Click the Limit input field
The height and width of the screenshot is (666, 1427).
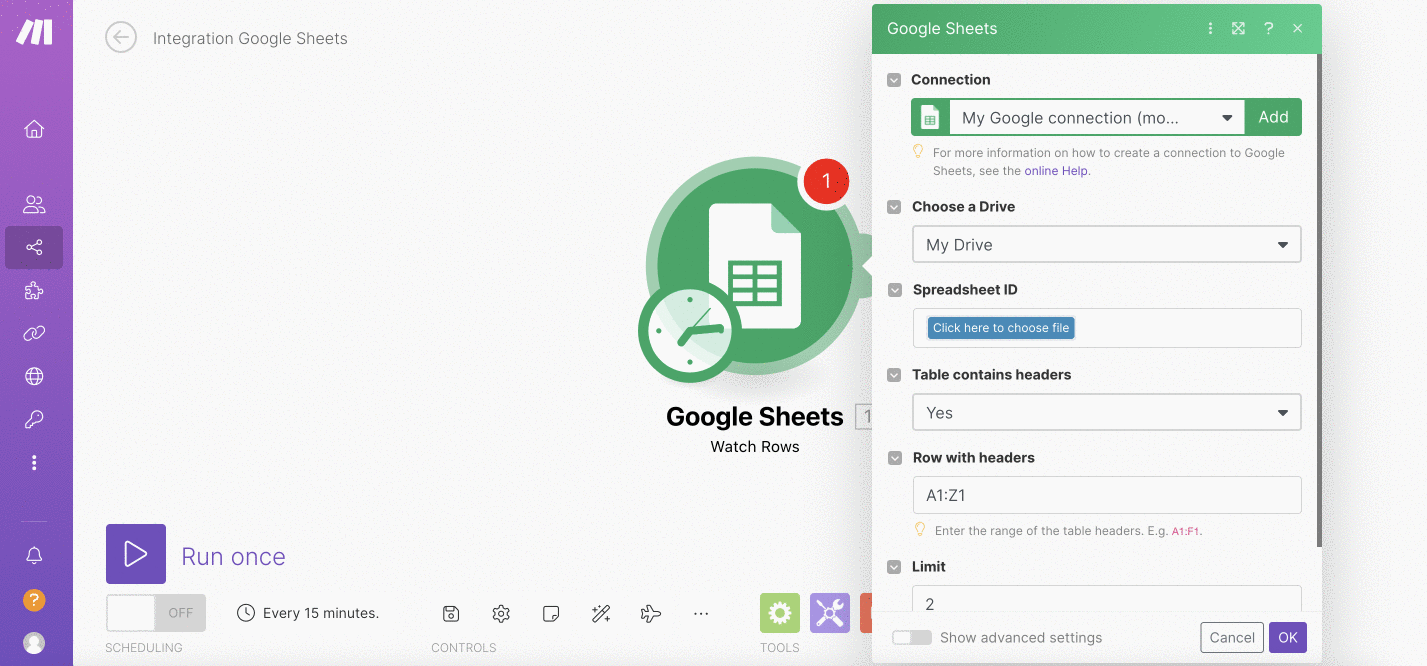(1107, 598)
